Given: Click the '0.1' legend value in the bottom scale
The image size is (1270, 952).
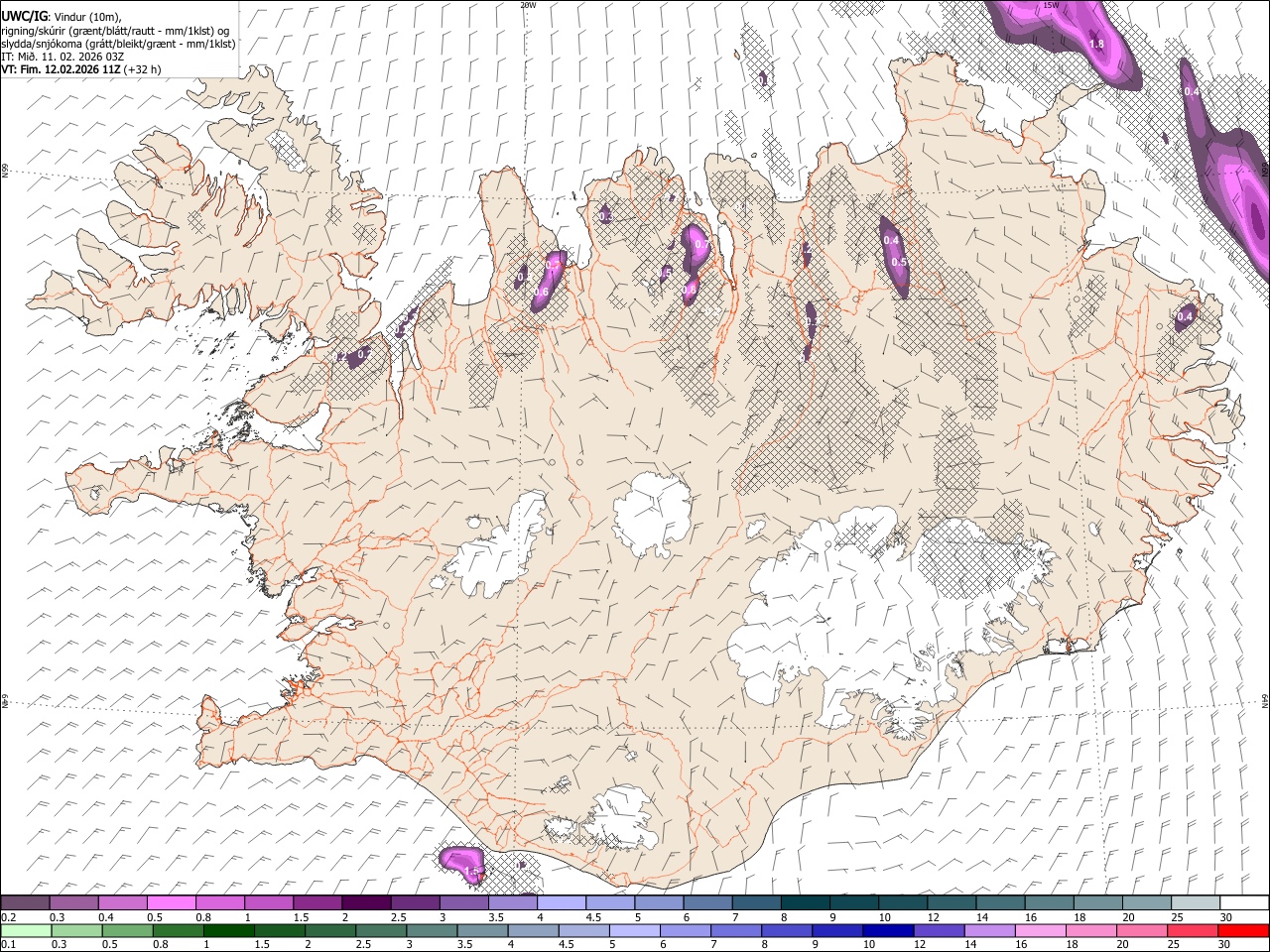Looking at the screenshot, I should (8, 945).
